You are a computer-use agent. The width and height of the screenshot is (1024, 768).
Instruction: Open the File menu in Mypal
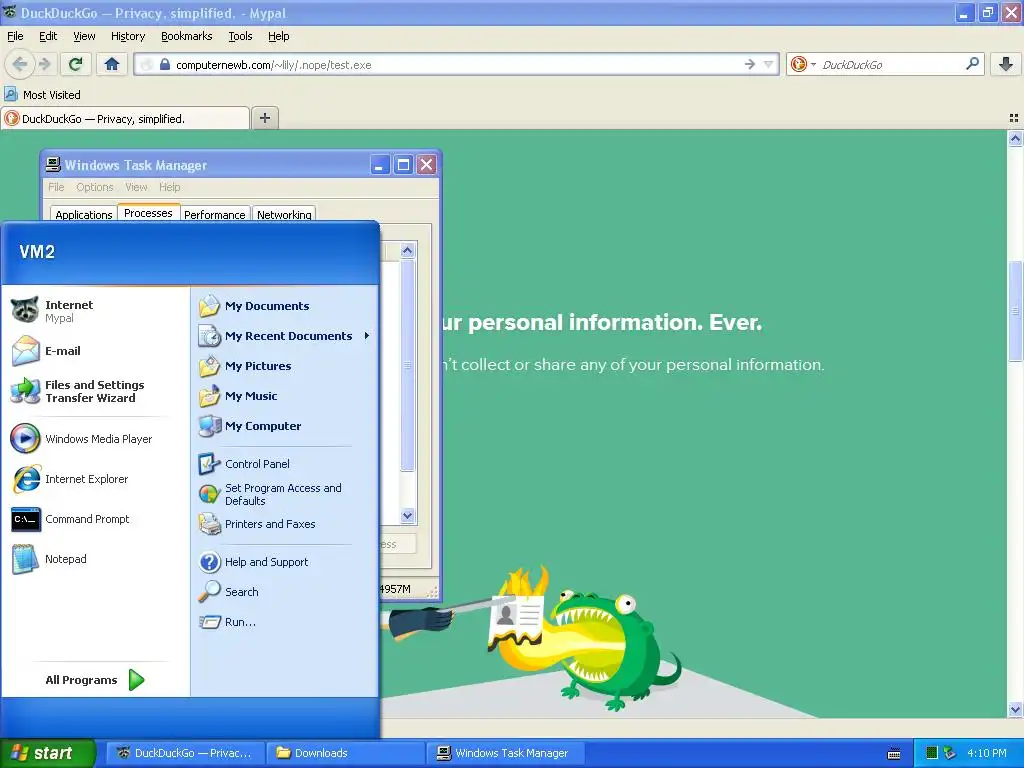point(15,36)
